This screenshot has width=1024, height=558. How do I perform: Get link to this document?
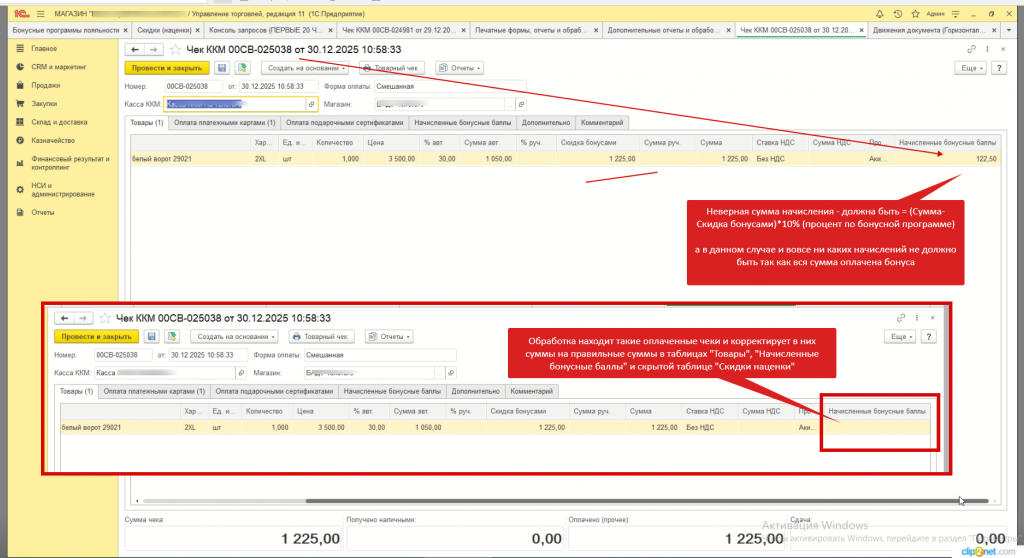971,50
